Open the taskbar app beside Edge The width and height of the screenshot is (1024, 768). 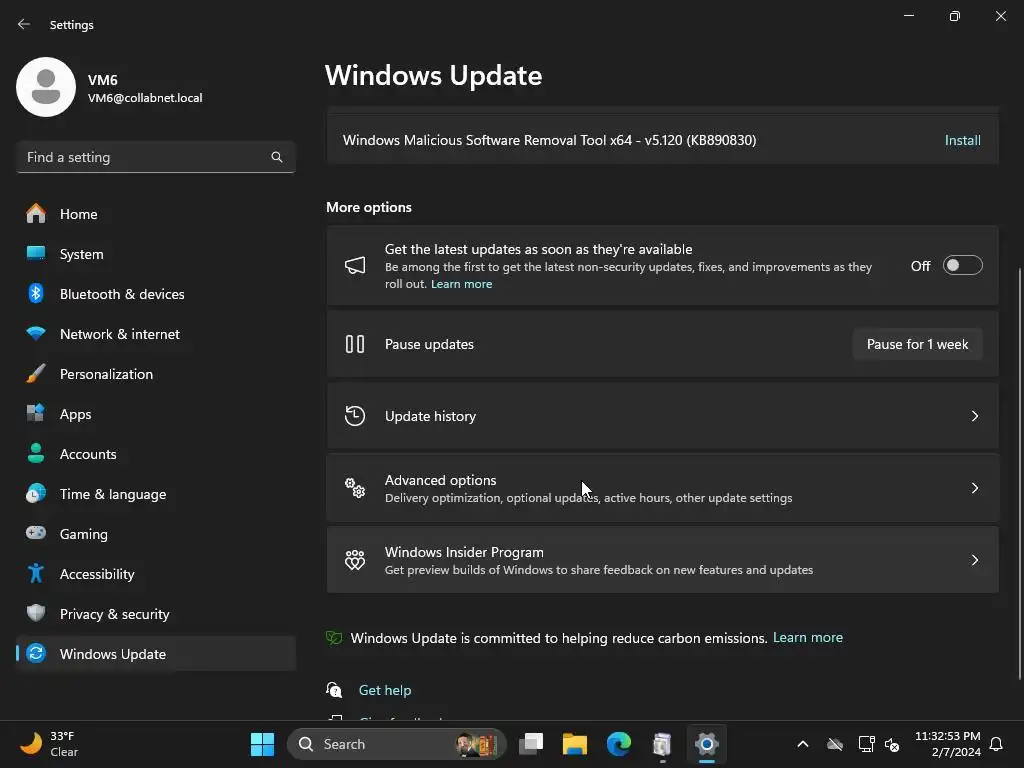click(x=662, y=744)
